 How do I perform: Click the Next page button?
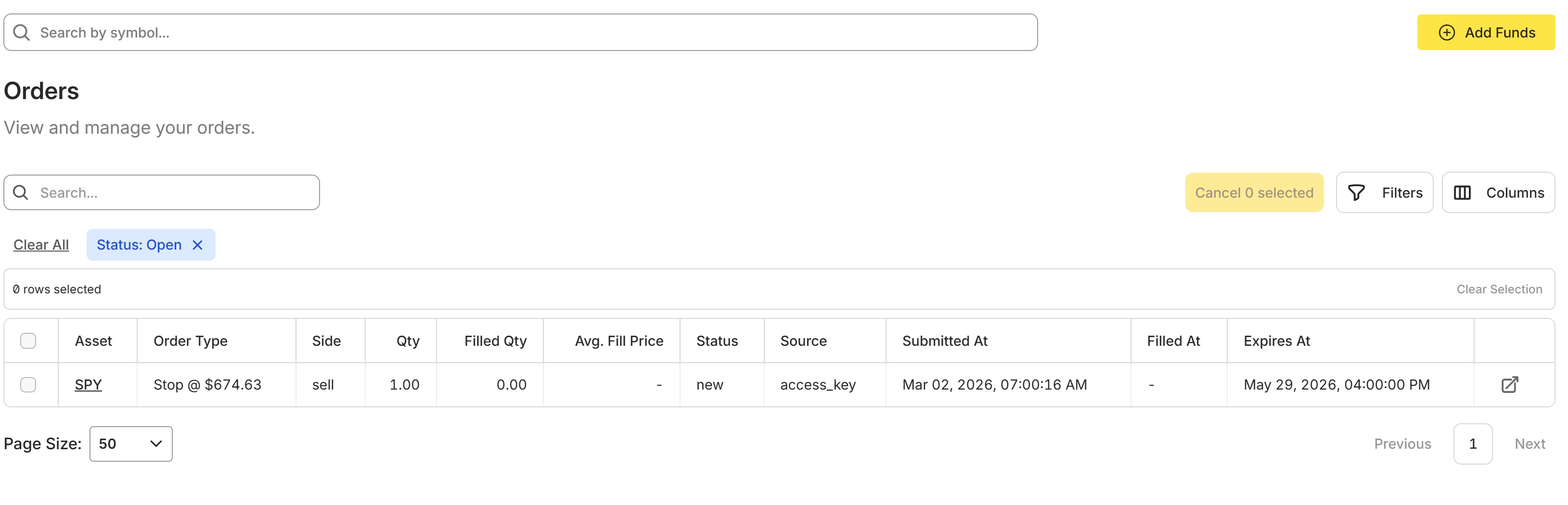(x=1529, y=443)
